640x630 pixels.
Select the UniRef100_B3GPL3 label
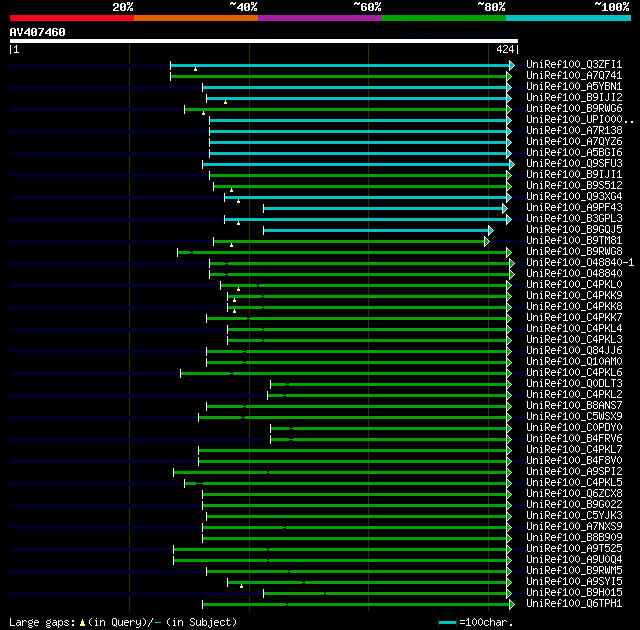(574, 219)
